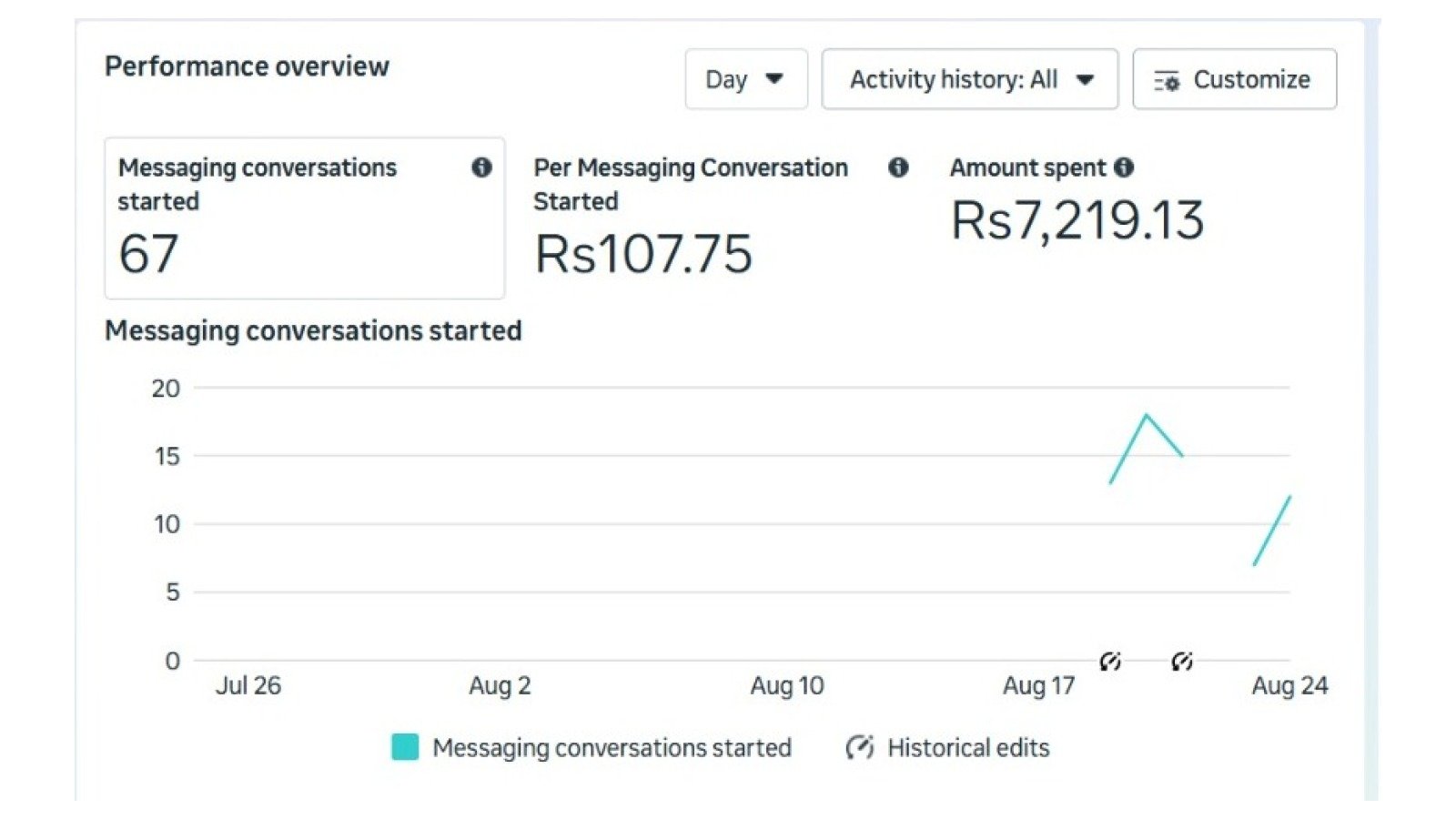The image size is (1456, 819).
Task: Click the Historical edits legend icon
Action: pos(860,747)
